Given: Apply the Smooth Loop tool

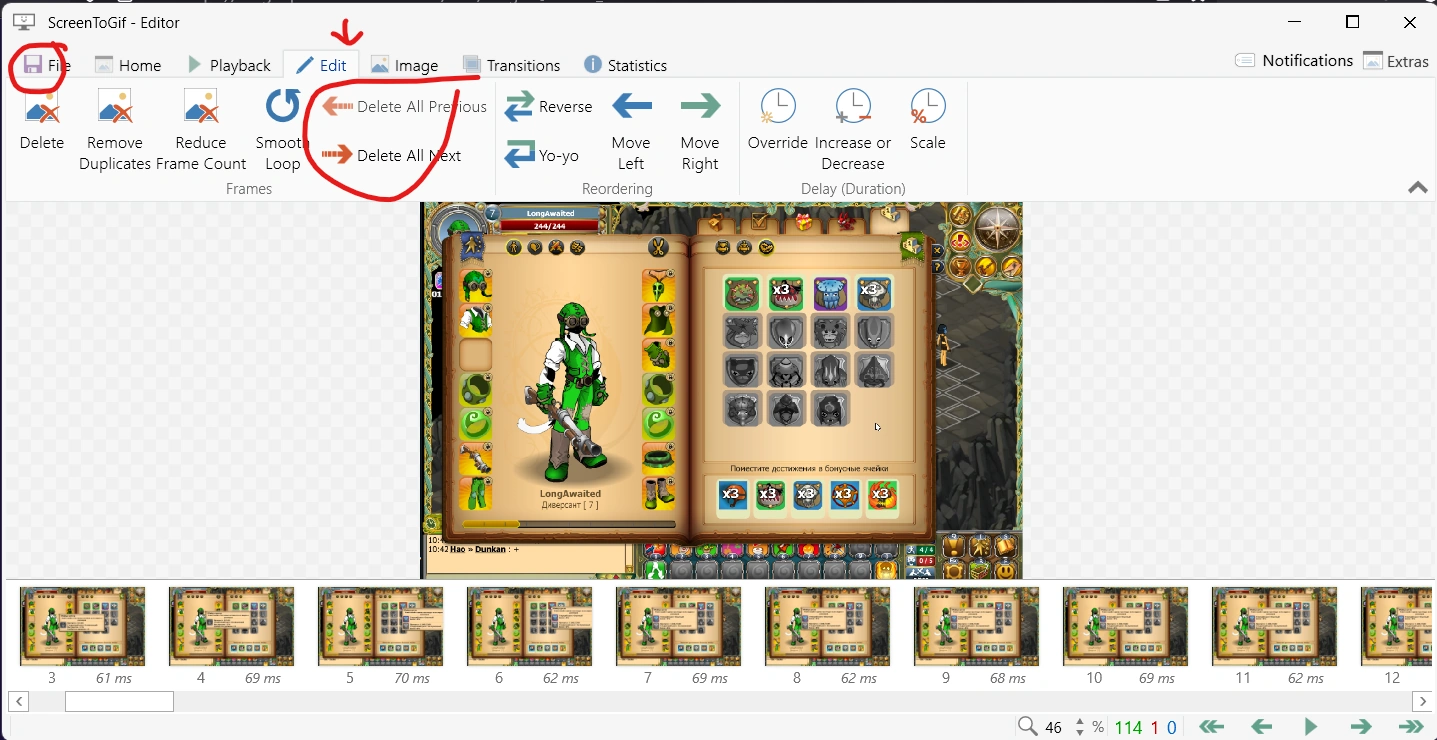Looking at the screenshot, I should point(282,130).
